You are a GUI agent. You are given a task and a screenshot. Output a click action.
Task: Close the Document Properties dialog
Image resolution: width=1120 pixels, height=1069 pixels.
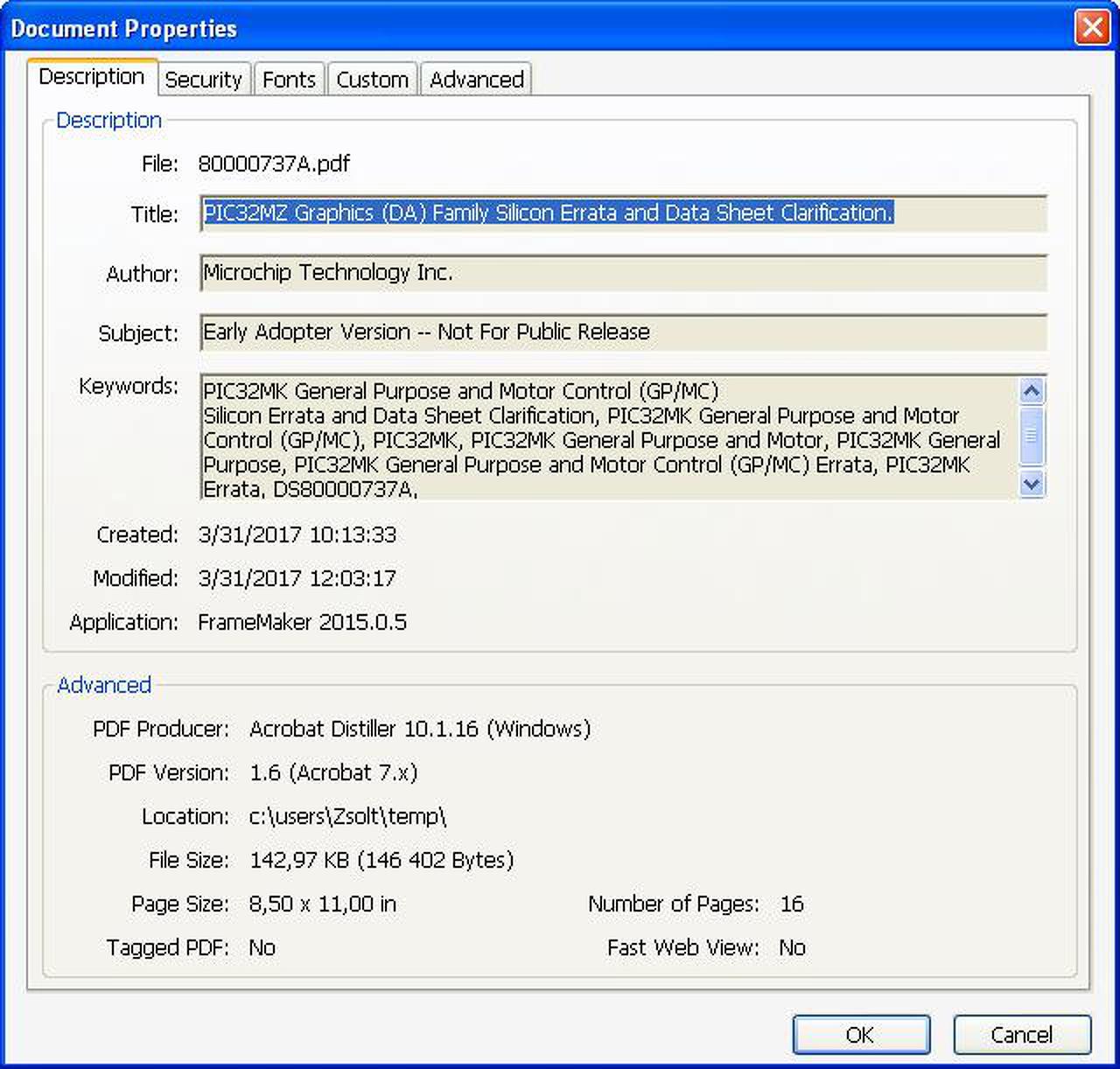1092,27
